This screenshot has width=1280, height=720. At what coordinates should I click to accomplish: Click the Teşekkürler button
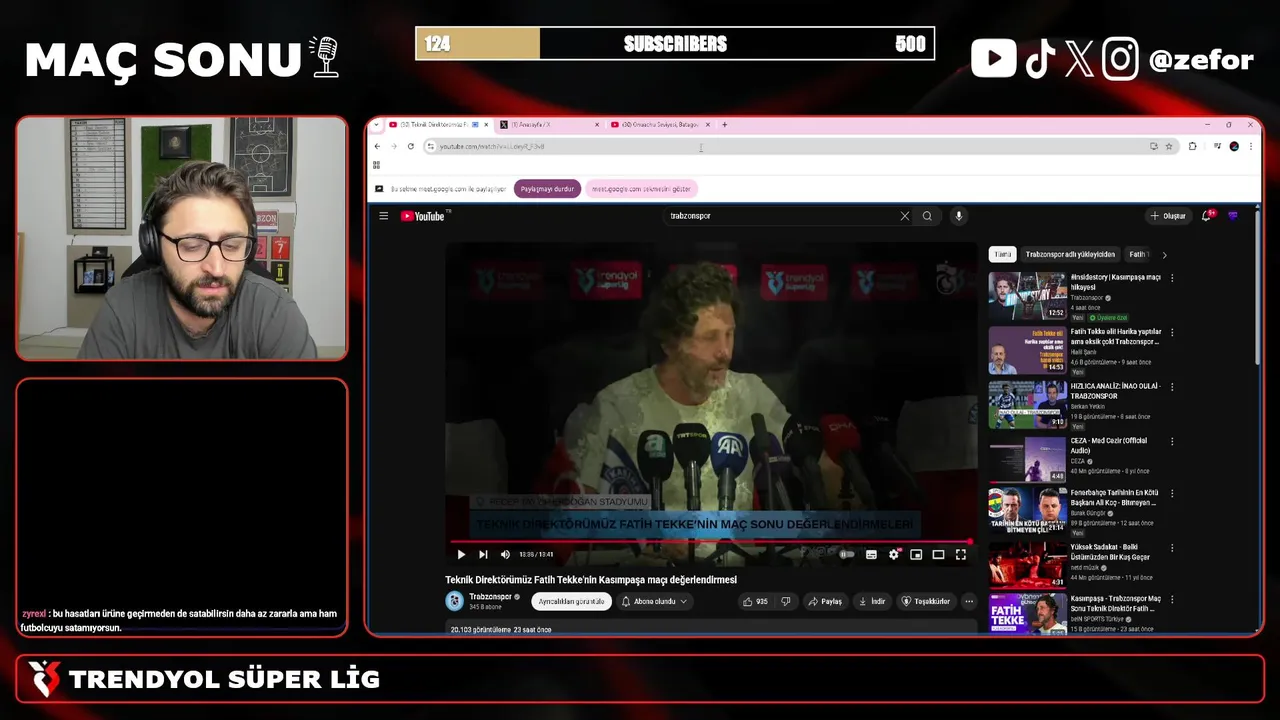tap(926, 601)
